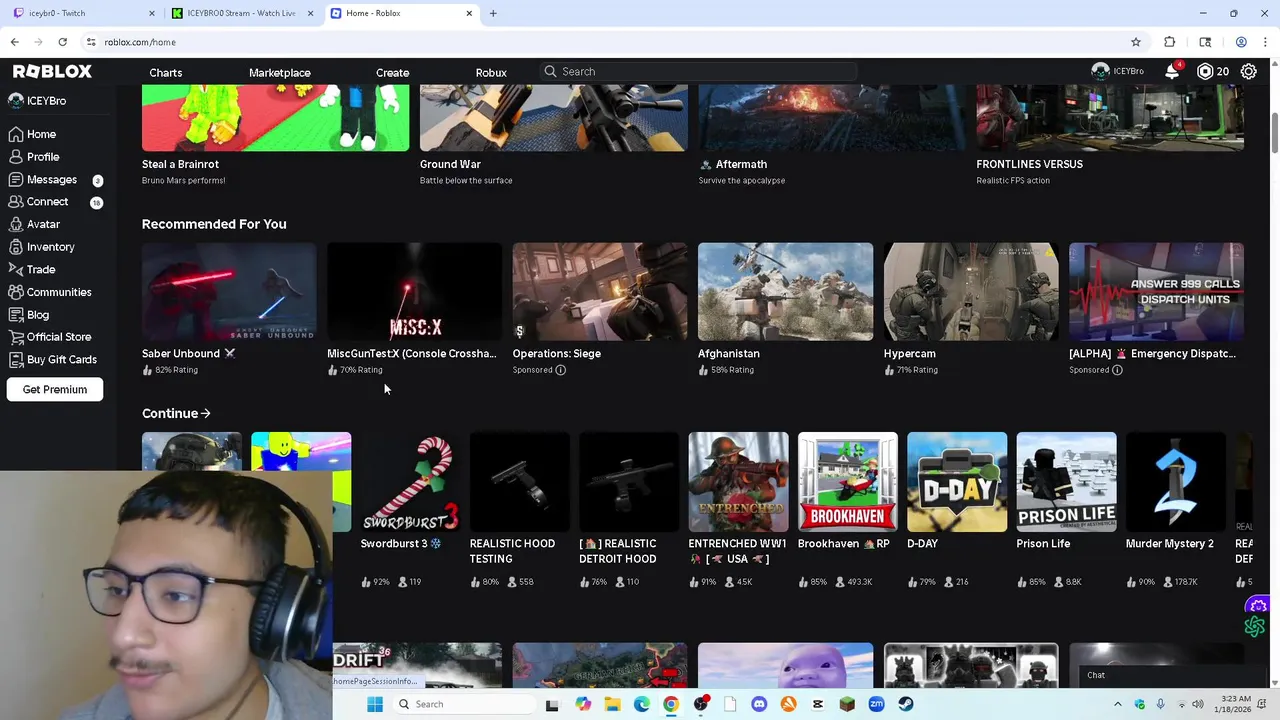The height and width of the screenshot is (720, 1280).
Task: Open Charts in Roblox navbar
Action: coord(166,72)
